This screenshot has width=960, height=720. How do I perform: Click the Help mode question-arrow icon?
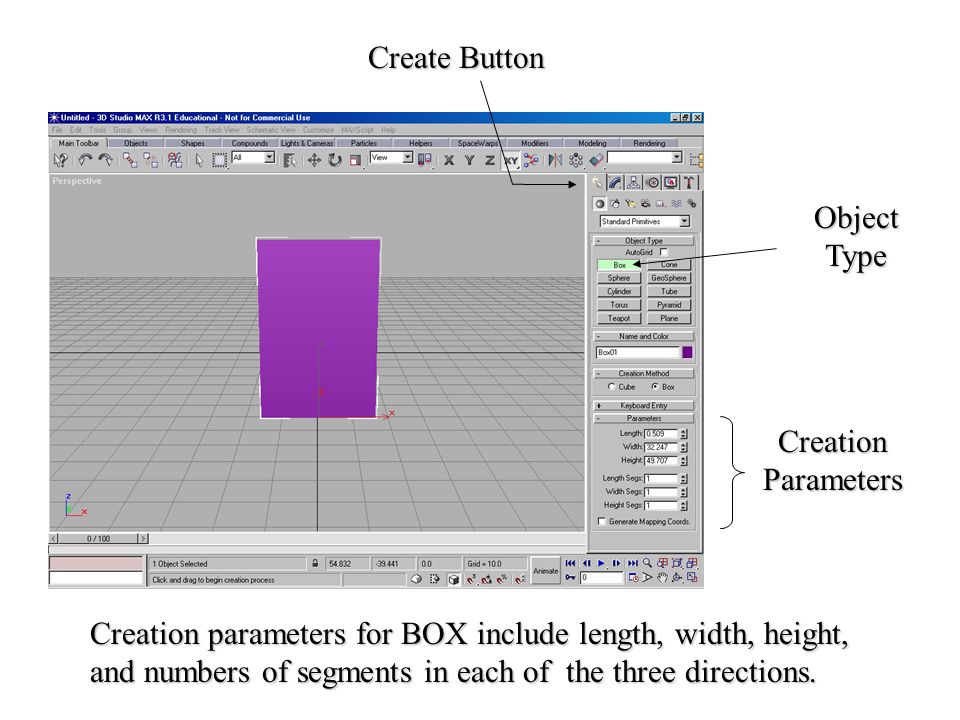60,160
